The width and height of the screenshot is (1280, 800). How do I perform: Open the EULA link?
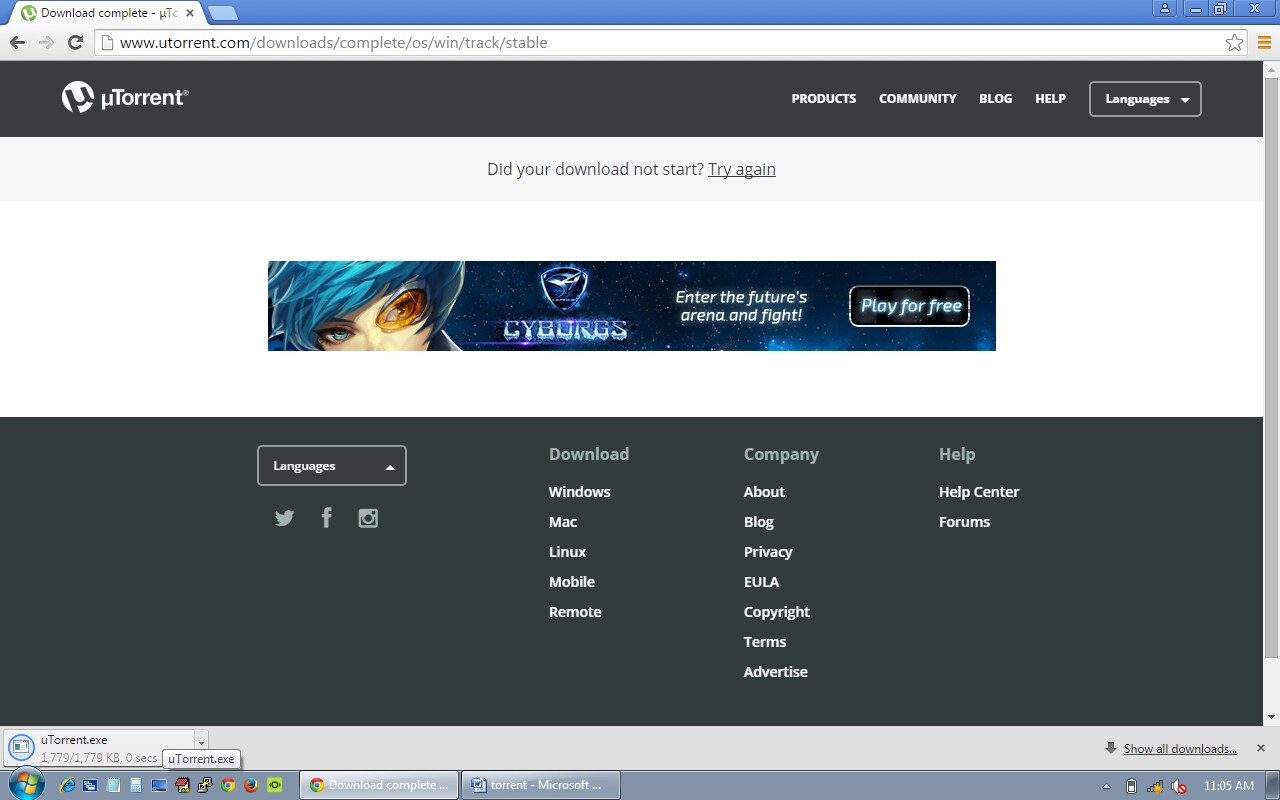click(761, 582)
